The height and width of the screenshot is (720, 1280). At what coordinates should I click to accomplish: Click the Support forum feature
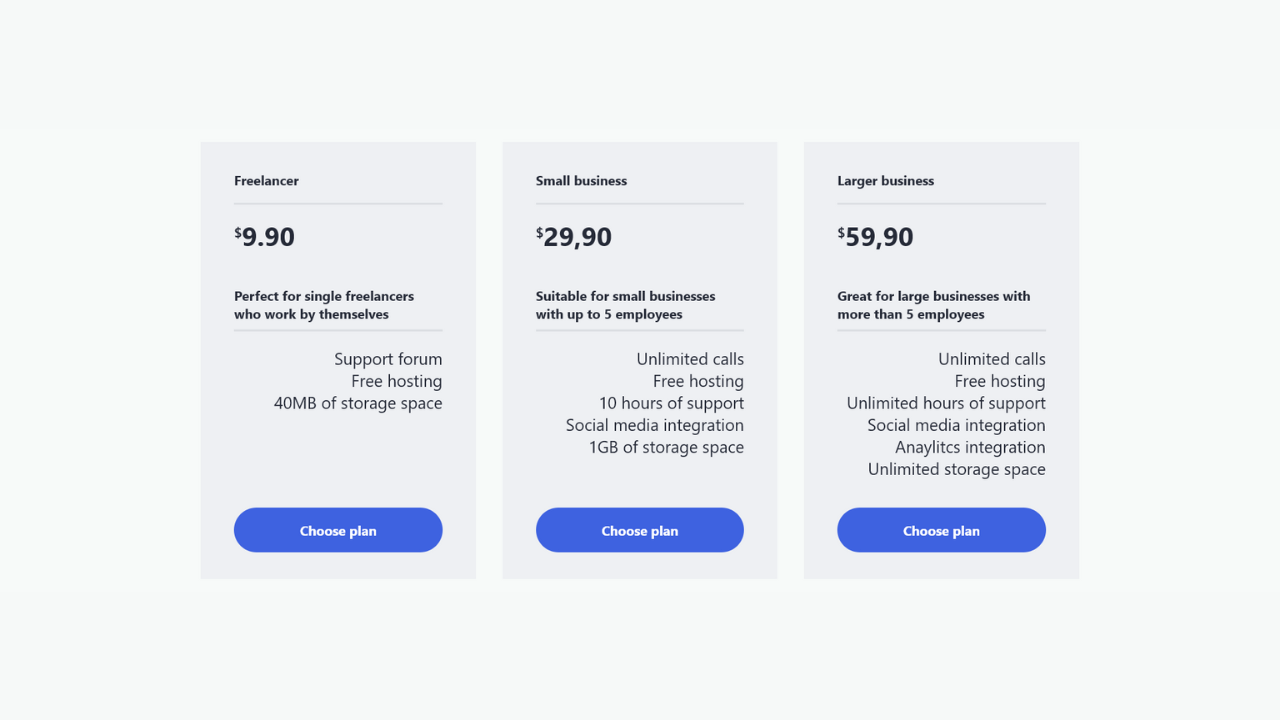pyautogui.click(x=388, y=359)
